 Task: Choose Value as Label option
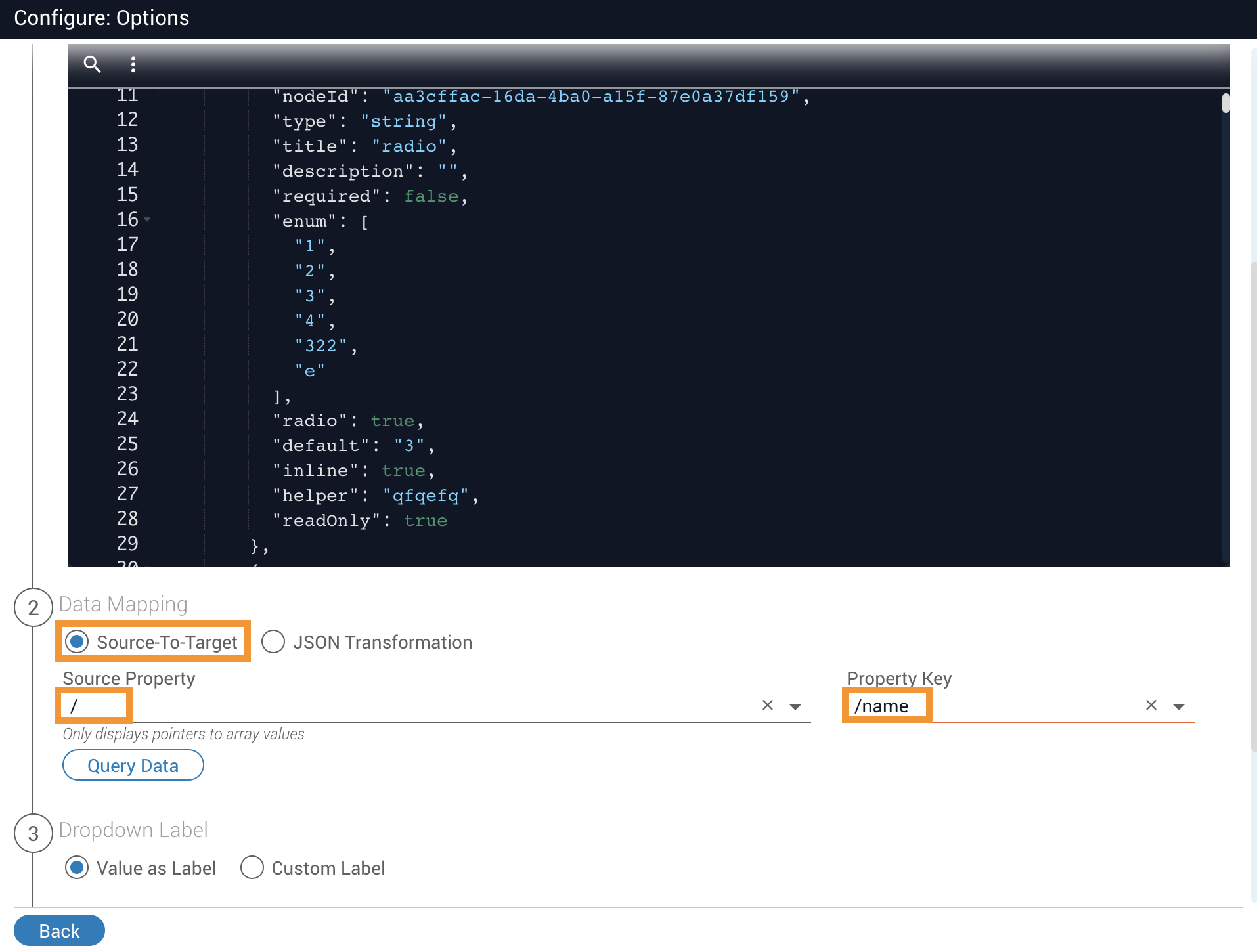tap(77, 867)
